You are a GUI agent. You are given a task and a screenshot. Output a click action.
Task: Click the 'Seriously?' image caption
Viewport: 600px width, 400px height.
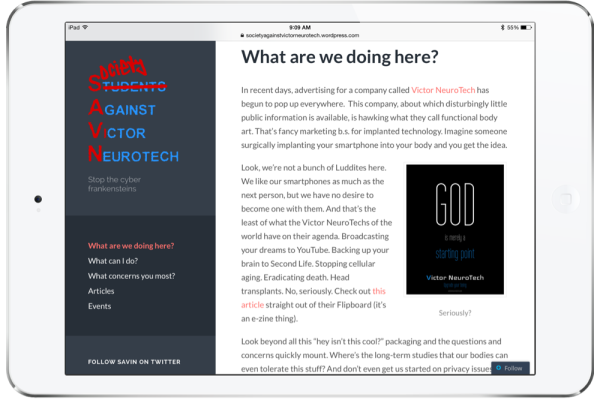tap(455, 313)
